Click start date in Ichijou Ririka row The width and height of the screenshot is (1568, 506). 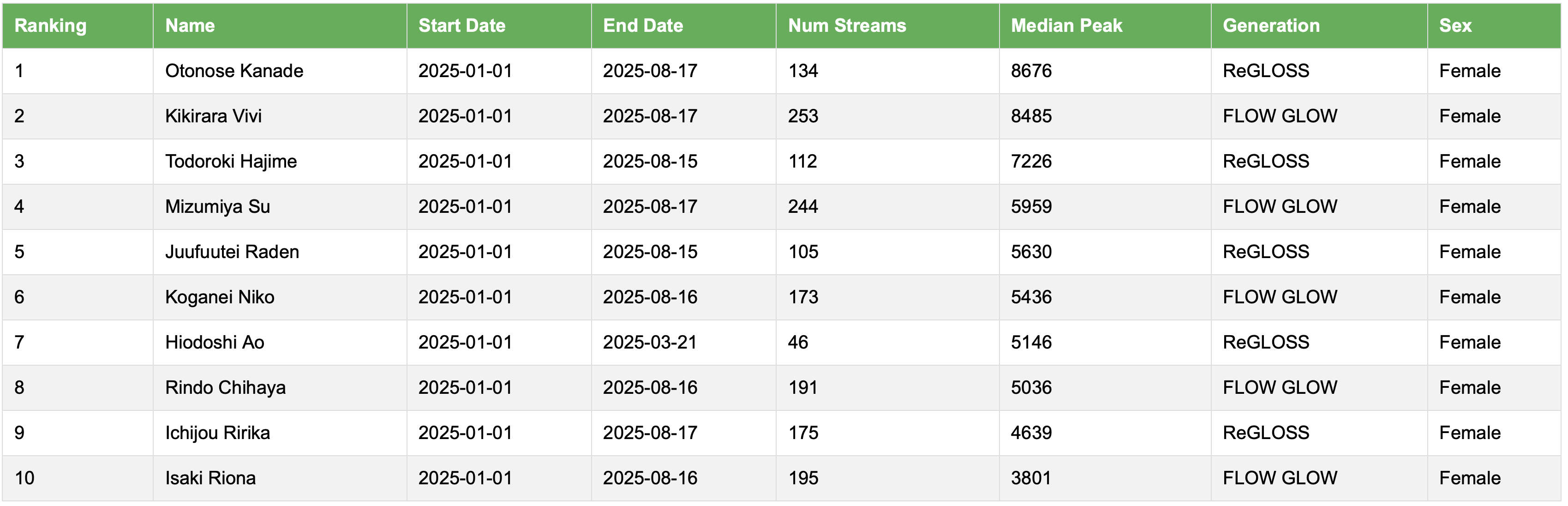tap(465, 433)
